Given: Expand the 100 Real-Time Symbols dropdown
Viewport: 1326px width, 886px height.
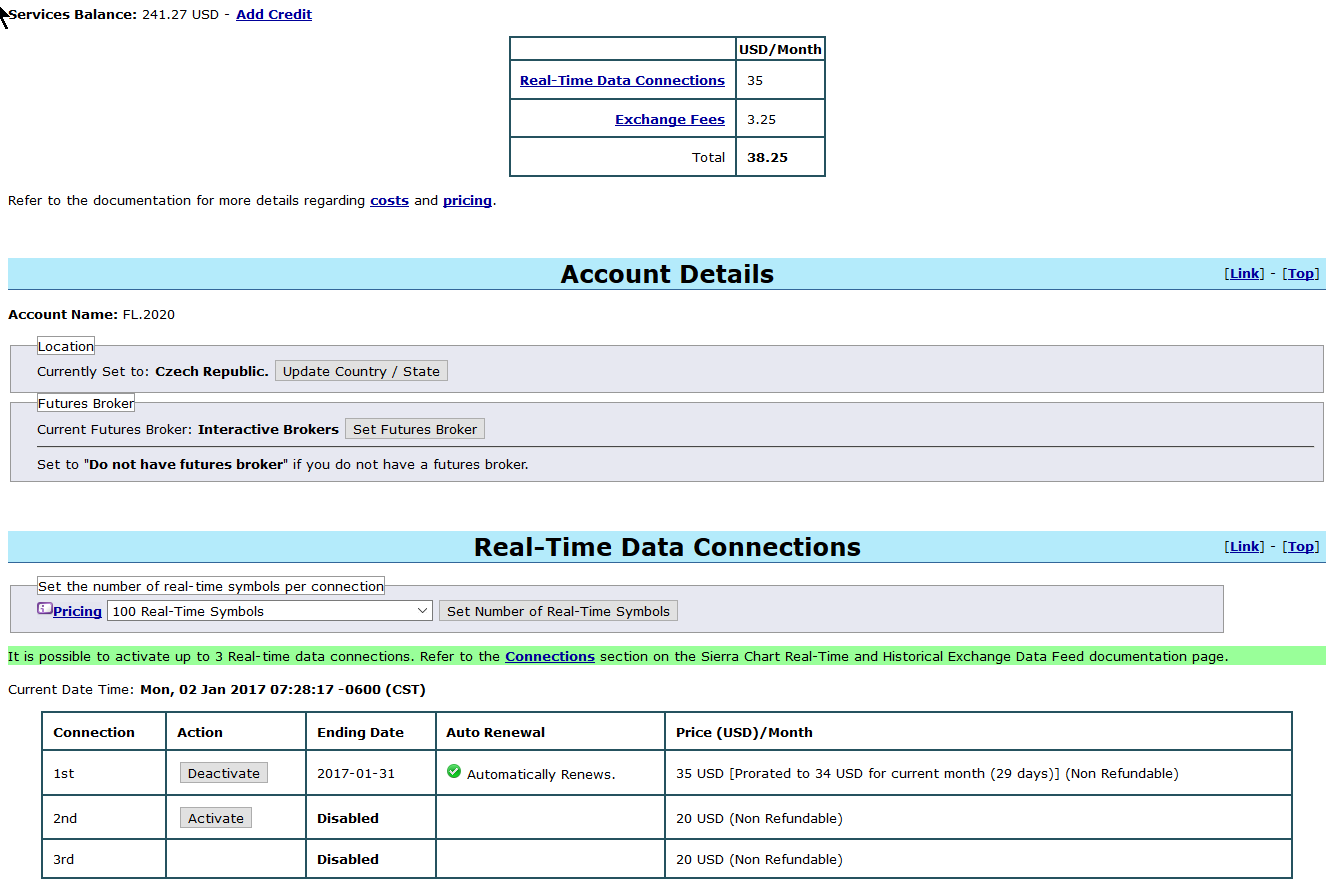Looking at the screenshot, I should [x=269, y=611].
